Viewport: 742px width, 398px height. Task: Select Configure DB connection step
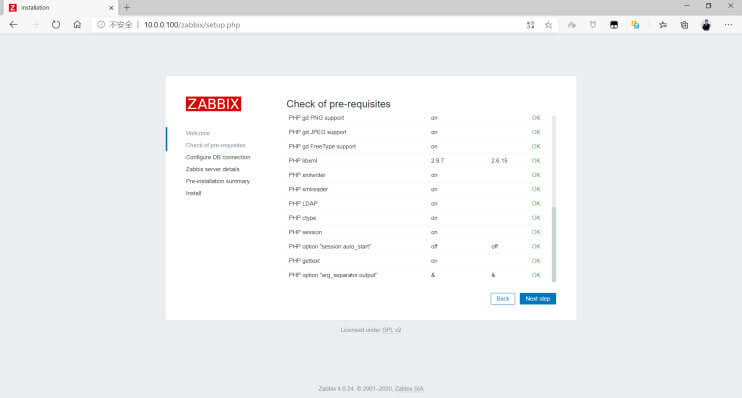(218, 157)
